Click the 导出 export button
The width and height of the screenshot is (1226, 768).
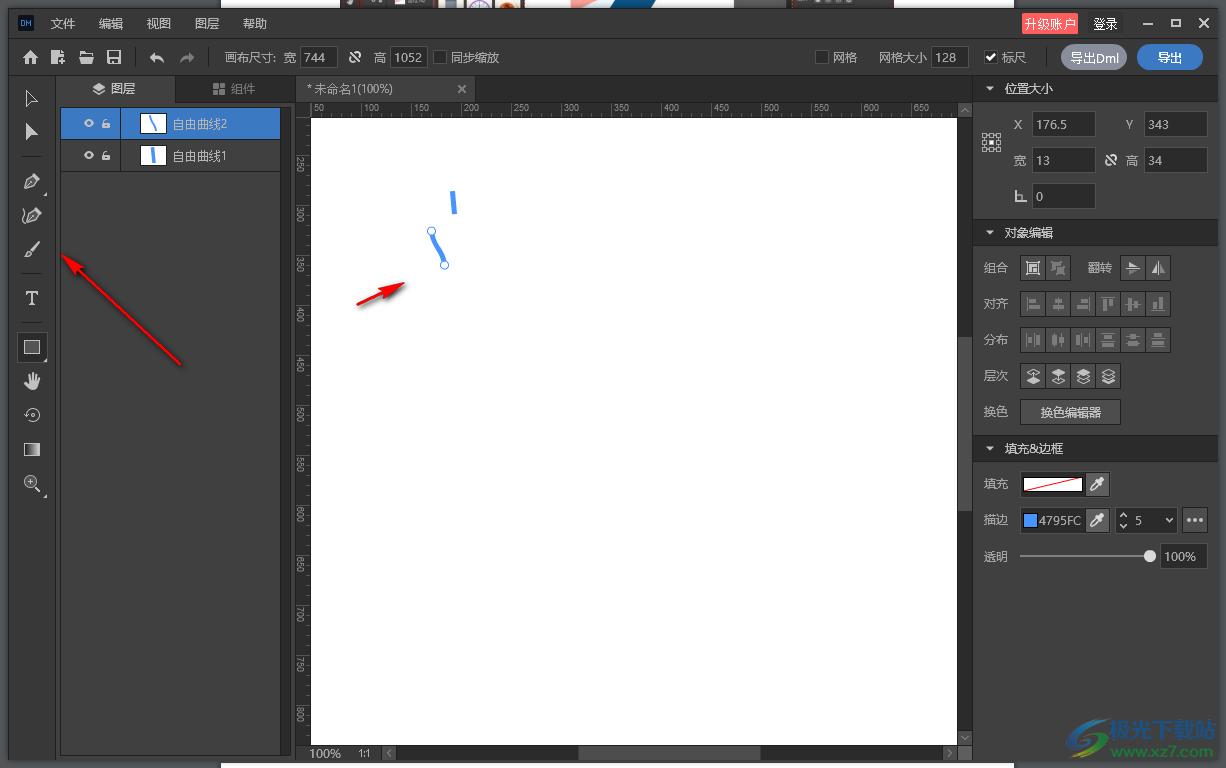[x=1169, y=58]
